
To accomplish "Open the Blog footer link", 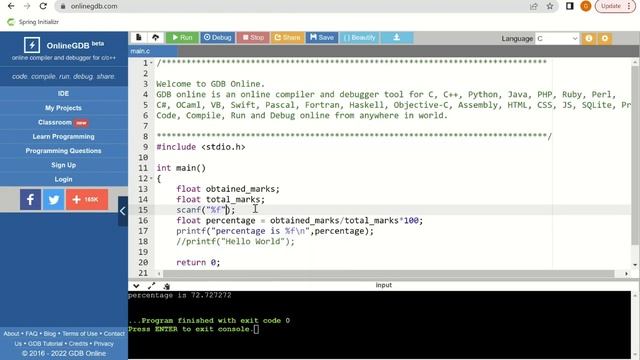I will [x=50, y=333].
